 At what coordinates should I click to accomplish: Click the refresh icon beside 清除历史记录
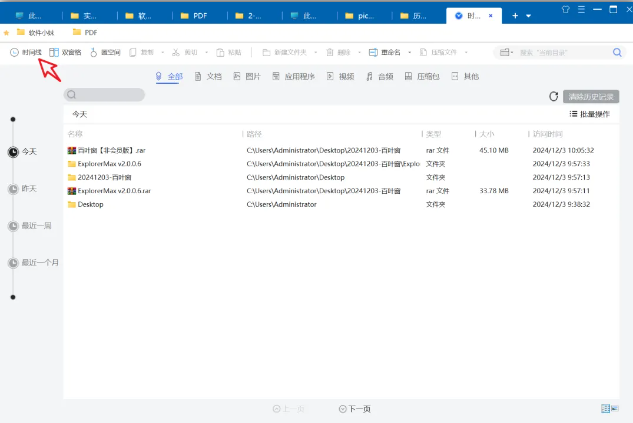click(x=553, y=96)
